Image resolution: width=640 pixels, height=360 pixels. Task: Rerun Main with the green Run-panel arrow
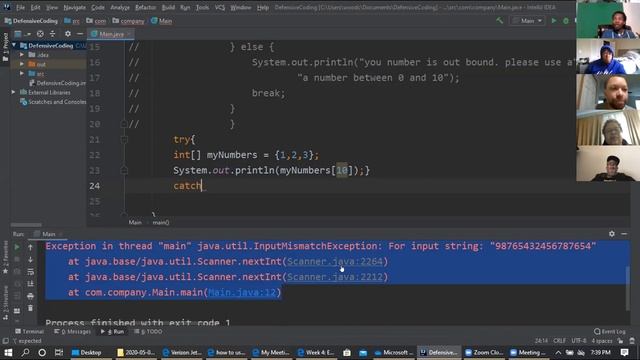(17, 247)
